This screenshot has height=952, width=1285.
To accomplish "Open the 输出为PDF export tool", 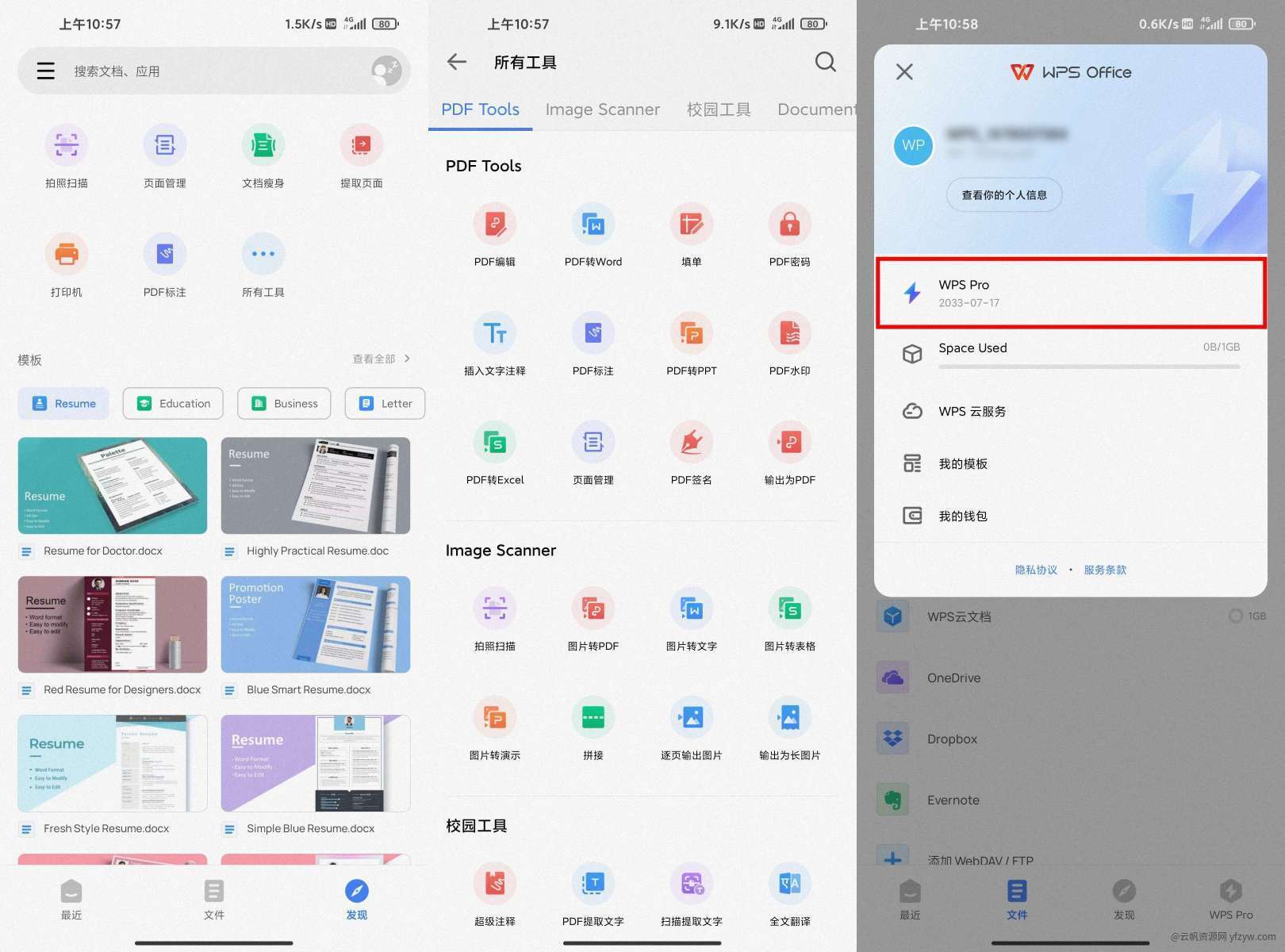I will click(790, 453).
